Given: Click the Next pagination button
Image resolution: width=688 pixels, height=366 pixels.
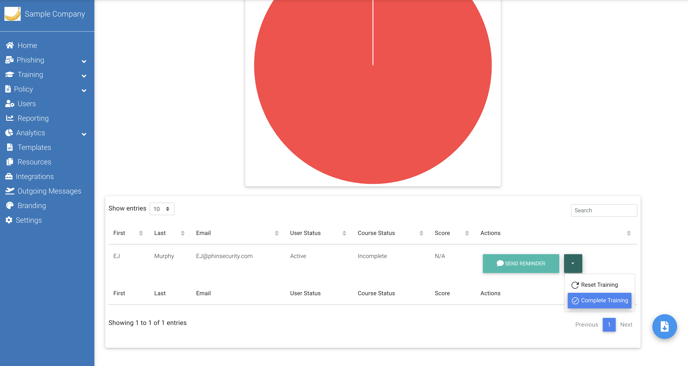Looking at the screenshot, I should point(626,325).
